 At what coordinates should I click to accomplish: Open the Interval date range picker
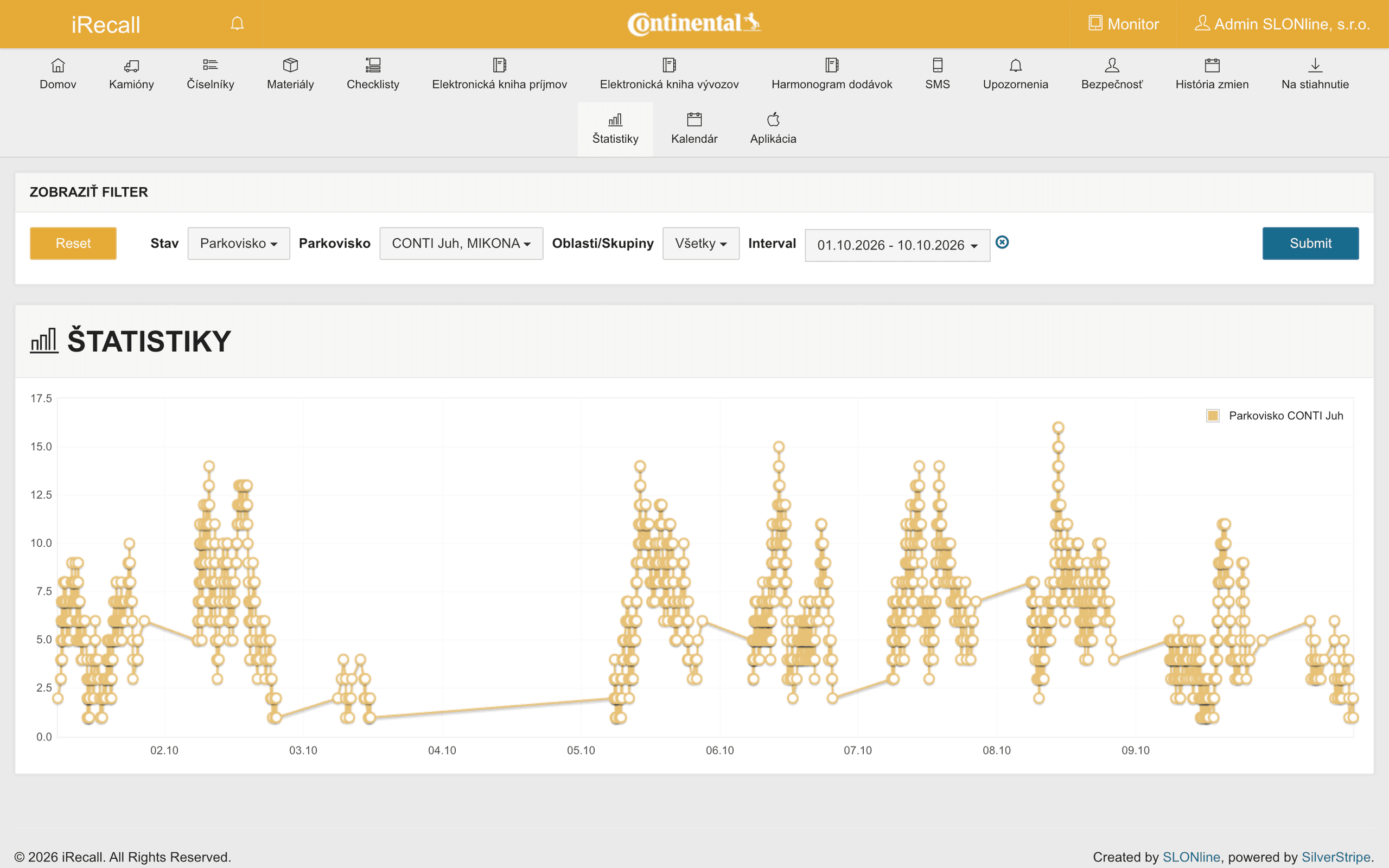(x=897, y=245)
